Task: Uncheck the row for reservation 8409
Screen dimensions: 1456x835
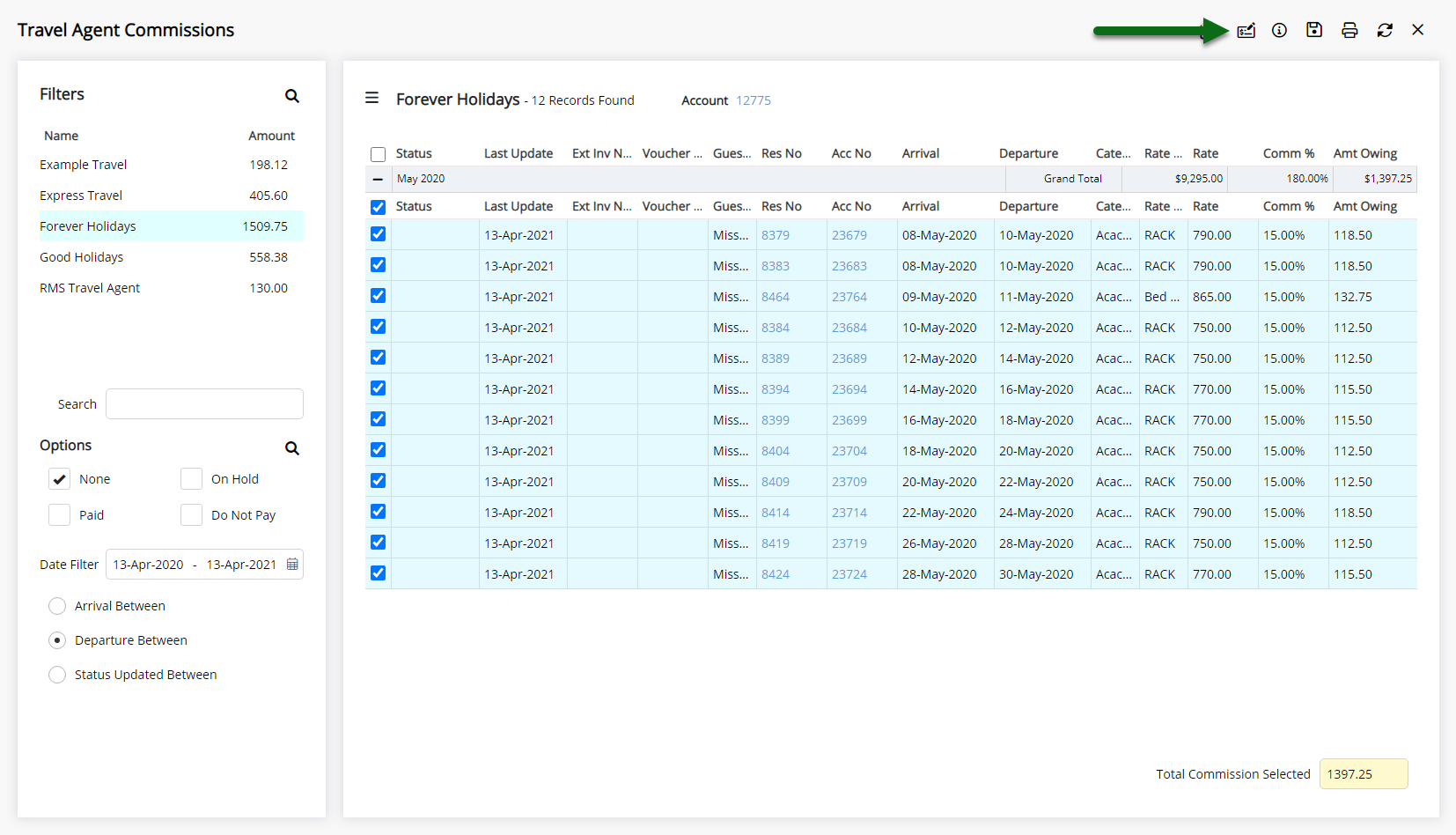Action: click(379, 481)
